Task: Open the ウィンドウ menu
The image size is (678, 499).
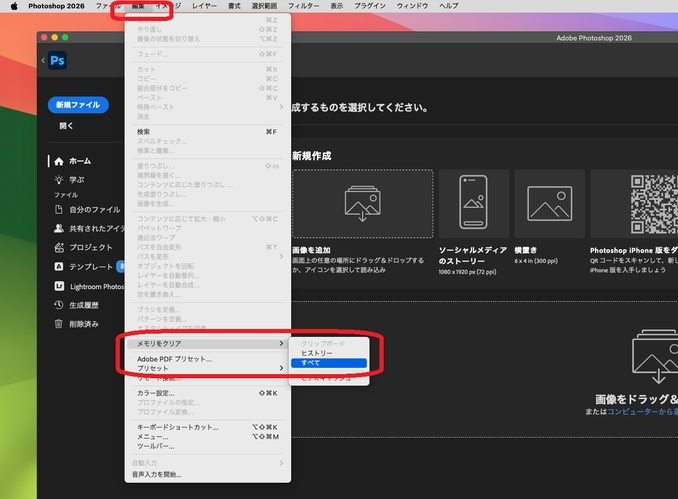Action: (413, 6)
